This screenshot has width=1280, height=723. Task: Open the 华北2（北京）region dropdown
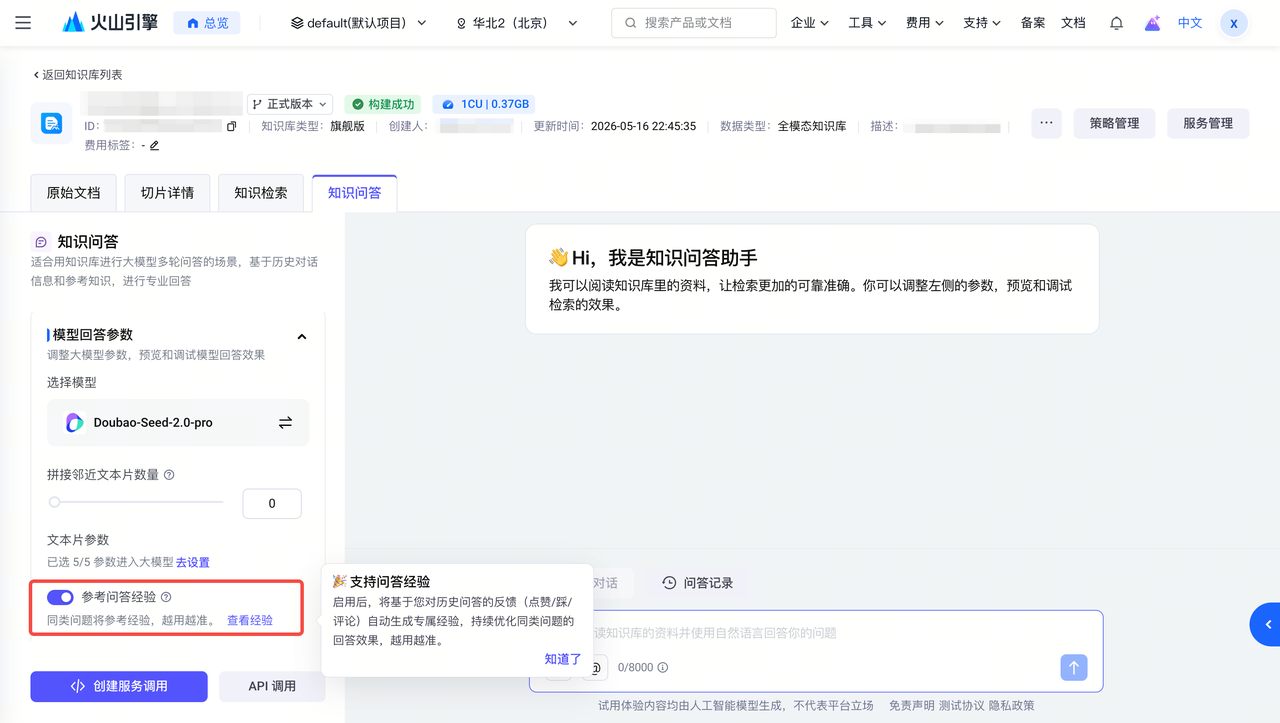click(517, 23)
